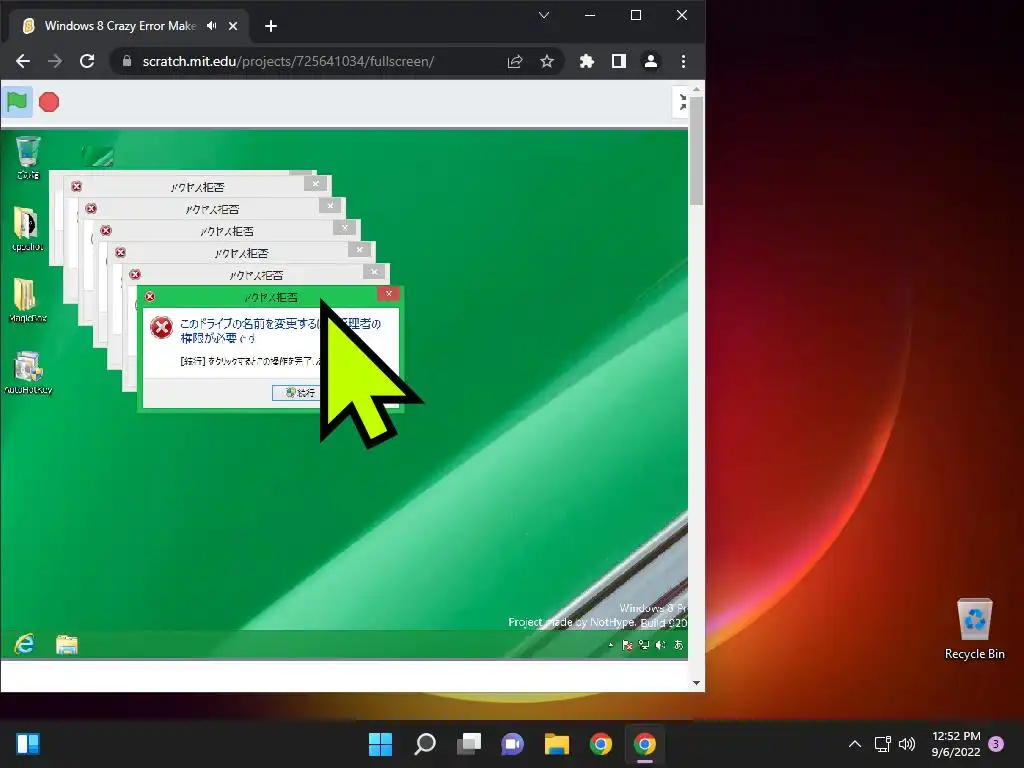Click the IME language indicator in Scratch tray
Screen dimensions: 1024x768
(x=679, y=645)
